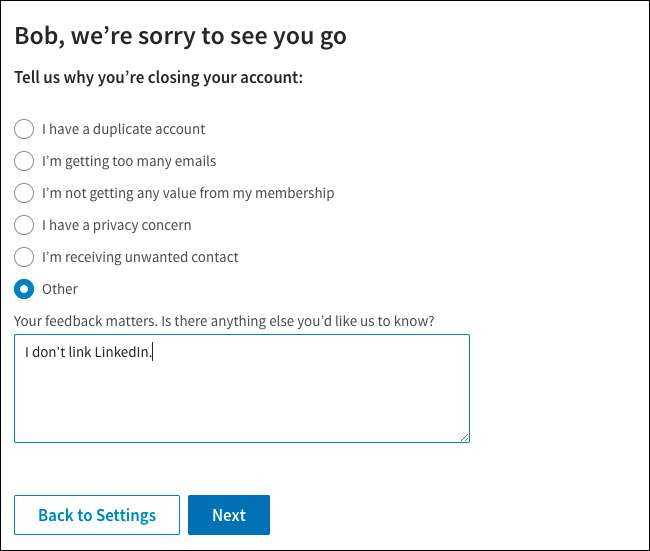The image size is (650, 551).
Task: Click the "Your feedback matters" prompt text
Action: [231, 320]
